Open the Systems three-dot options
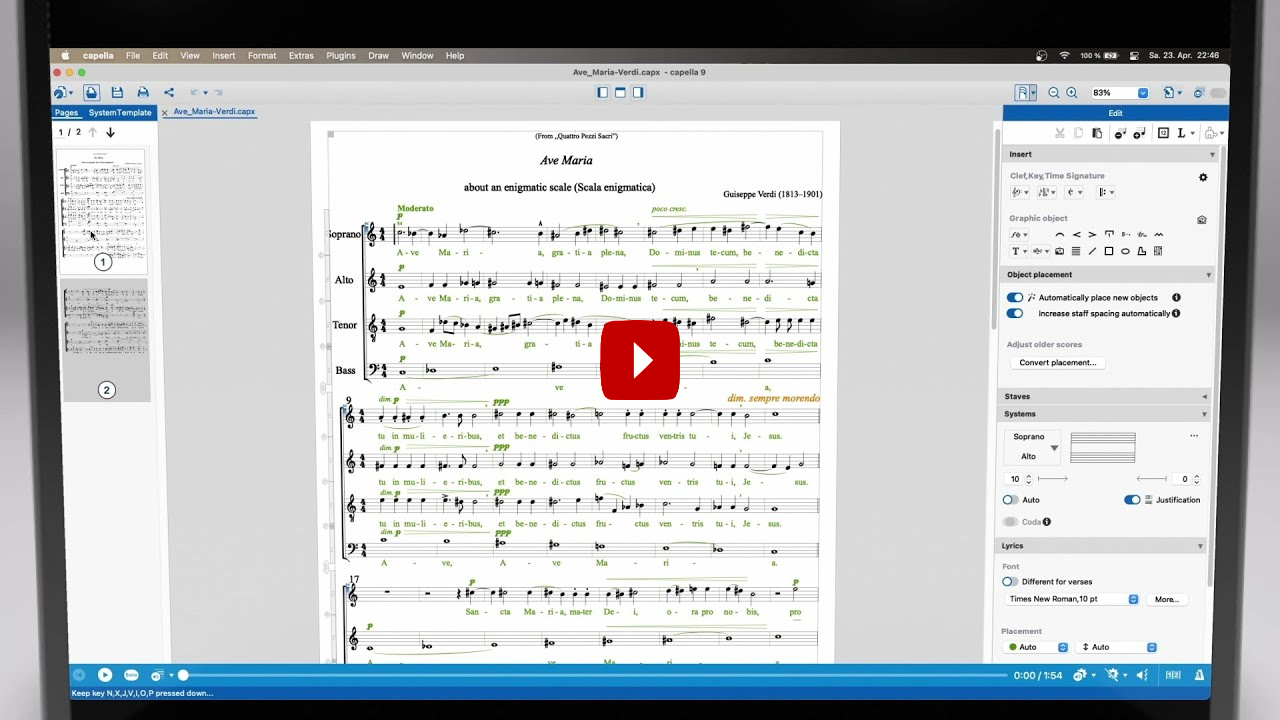 click(x=1193, y=436)
